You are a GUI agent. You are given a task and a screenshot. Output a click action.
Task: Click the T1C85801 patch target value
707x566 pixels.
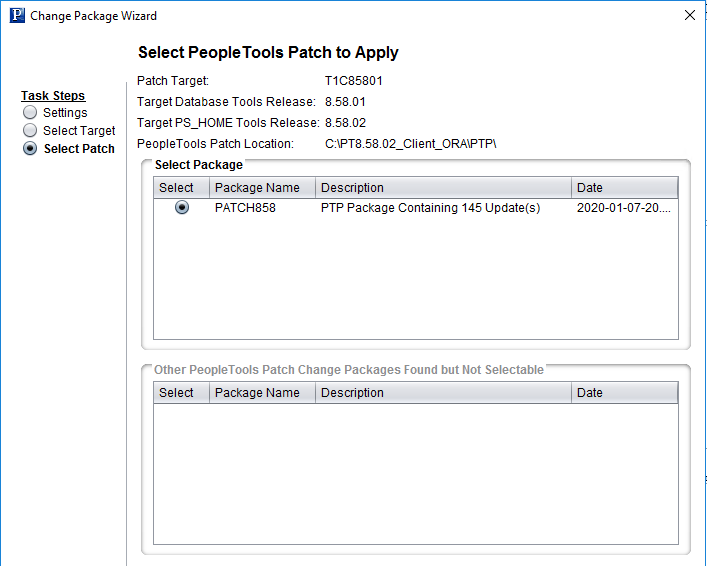[x=354, y=81]
